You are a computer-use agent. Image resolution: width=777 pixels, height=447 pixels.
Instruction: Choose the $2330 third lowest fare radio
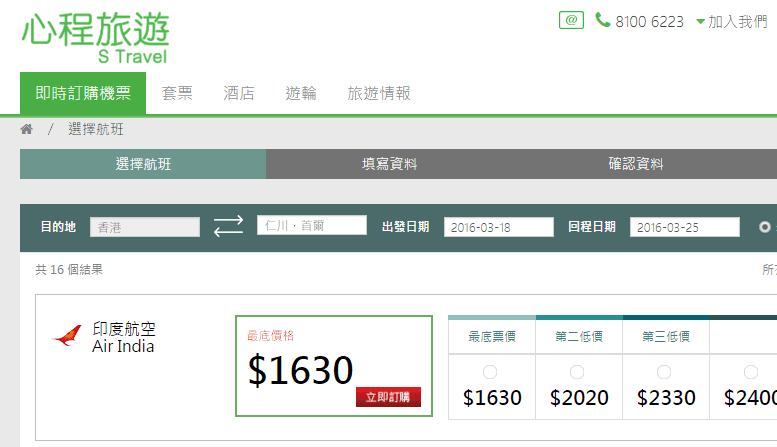(x=664, y=372)
